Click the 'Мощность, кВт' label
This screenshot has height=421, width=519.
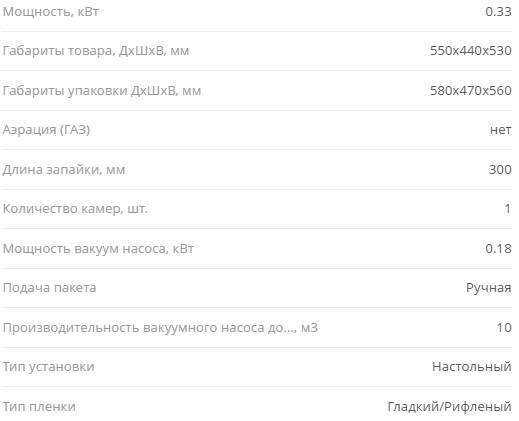point(51,12)
